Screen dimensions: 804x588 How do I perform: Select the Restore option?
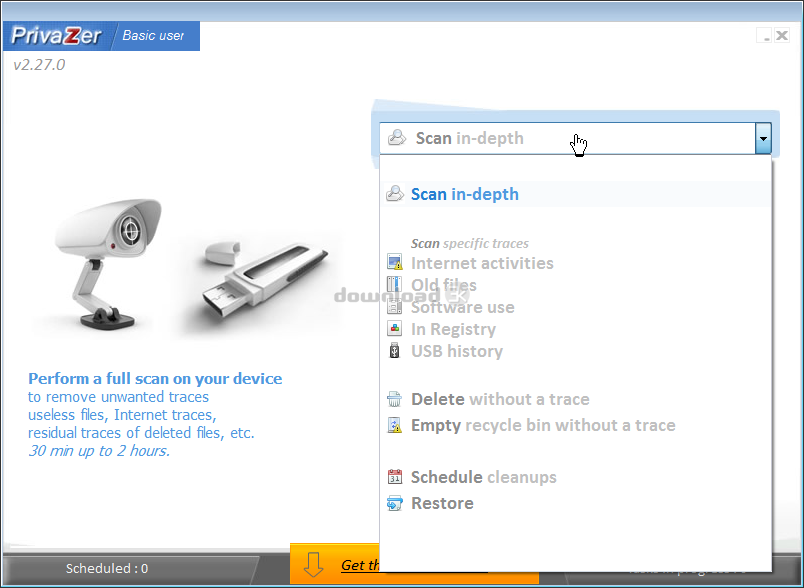coord(442,503)
